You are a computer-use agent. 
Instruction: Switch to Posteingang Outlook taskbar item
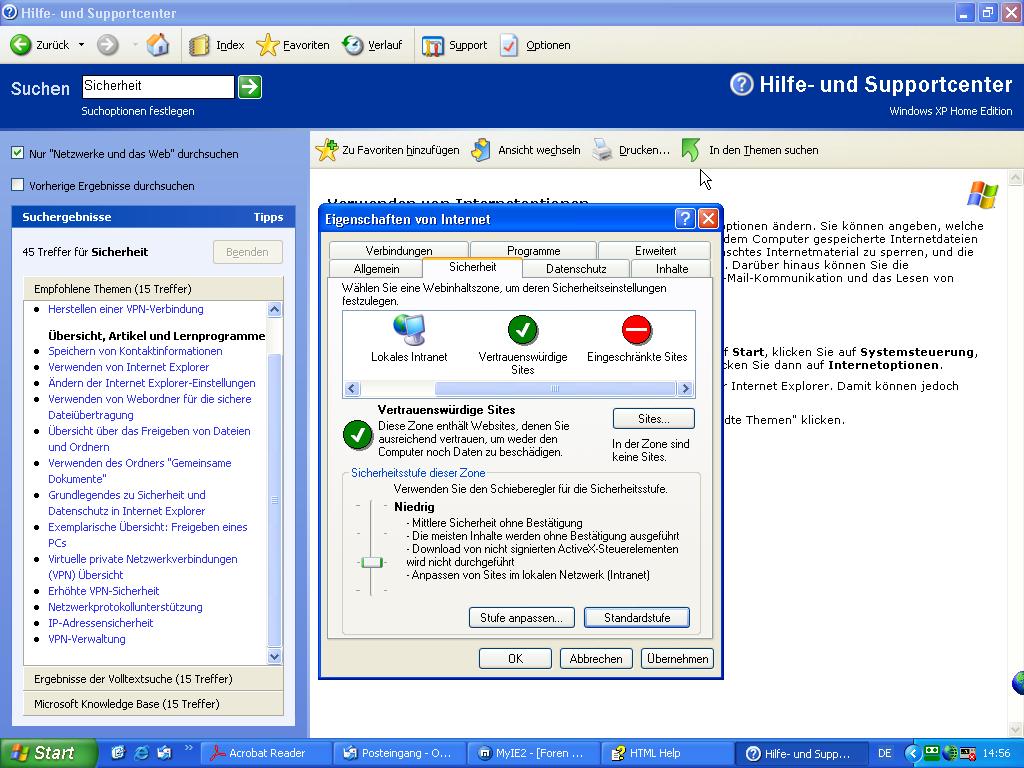tap(400, 753)
